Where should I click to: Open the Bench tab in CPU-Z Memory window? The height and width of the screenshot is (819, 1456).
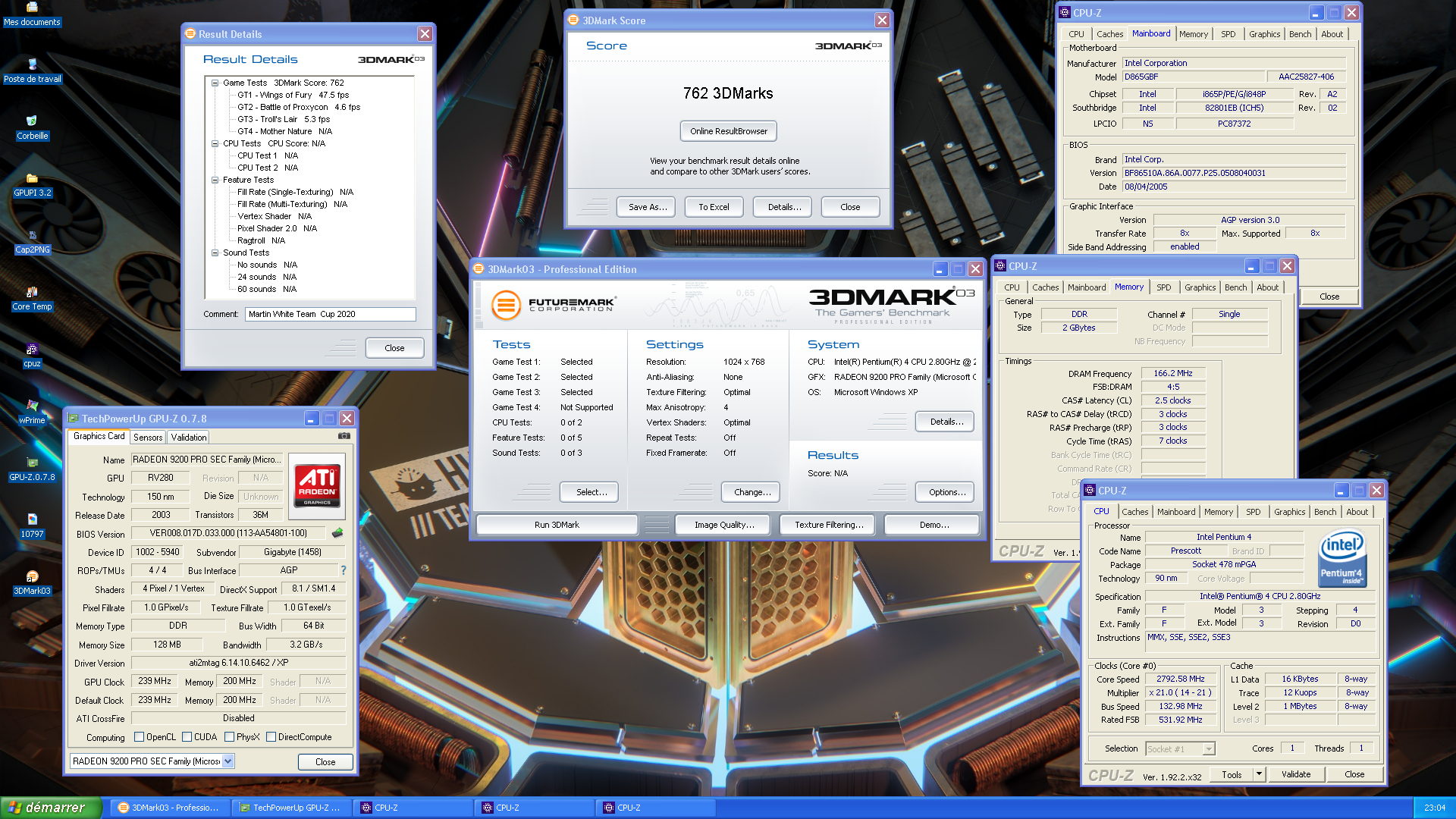click(1235, 287)
